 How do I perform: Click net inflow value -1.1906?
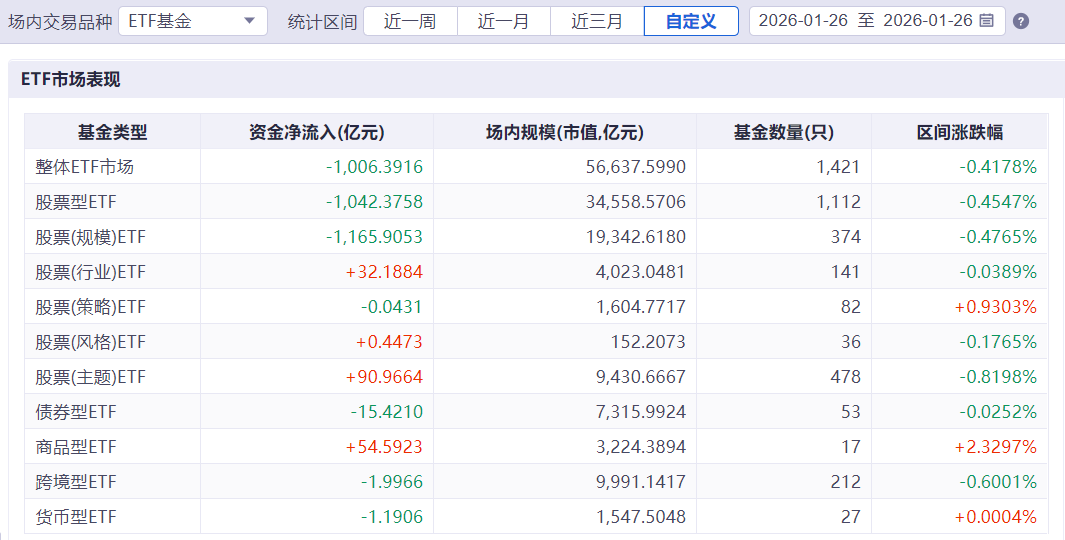point(391,517)
